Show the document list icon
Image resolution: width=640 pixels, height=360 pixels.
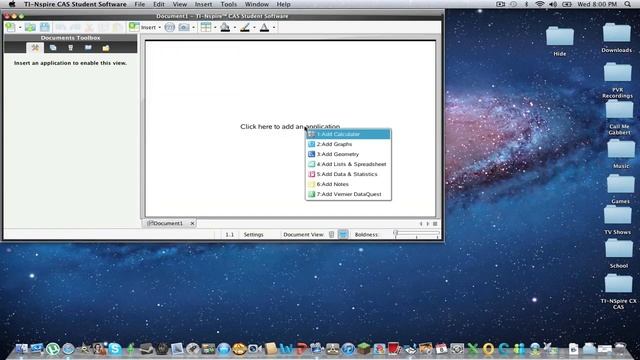tap(435, 224)
